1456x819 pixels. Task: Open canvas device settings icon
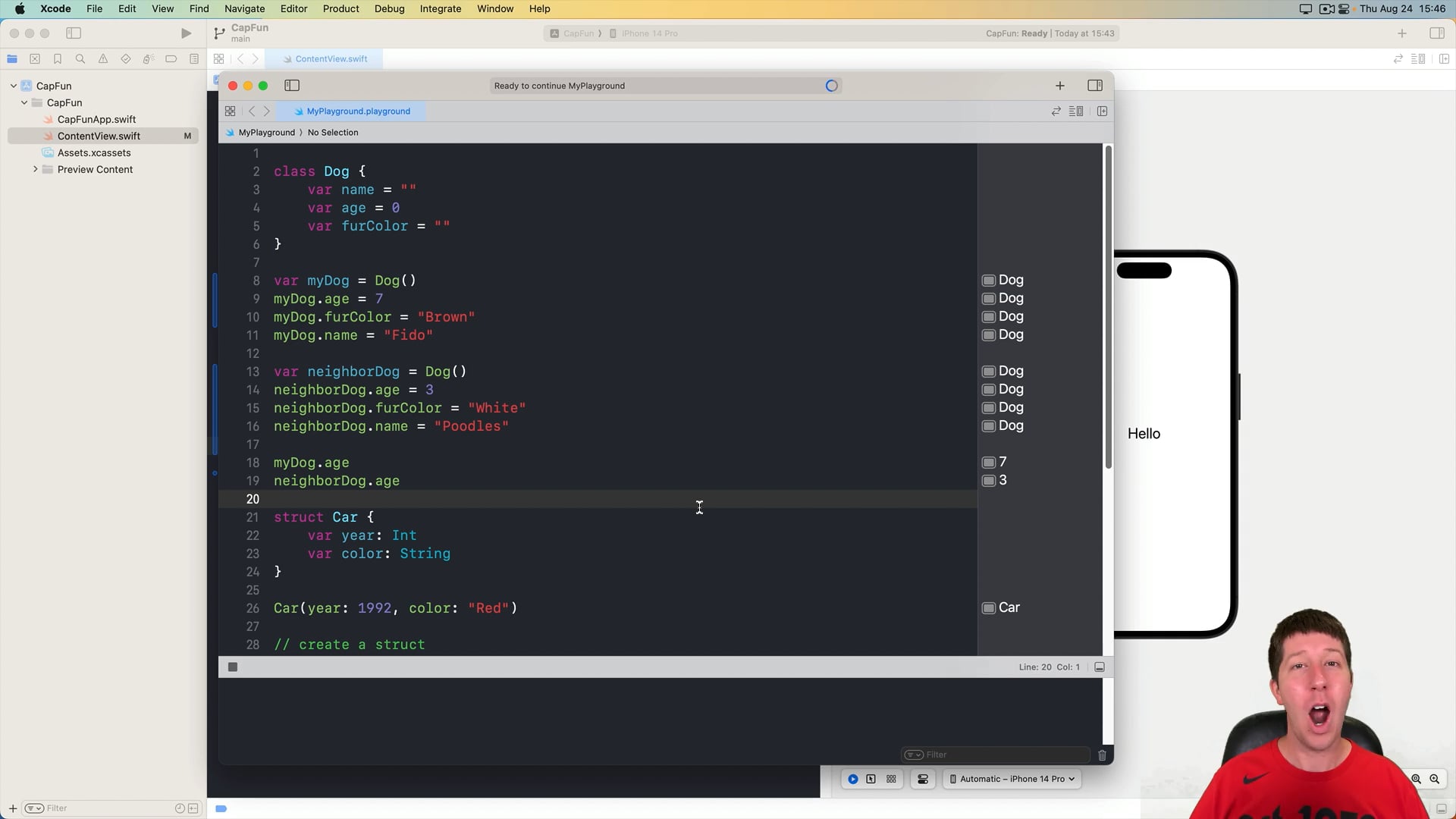point(923,780)
